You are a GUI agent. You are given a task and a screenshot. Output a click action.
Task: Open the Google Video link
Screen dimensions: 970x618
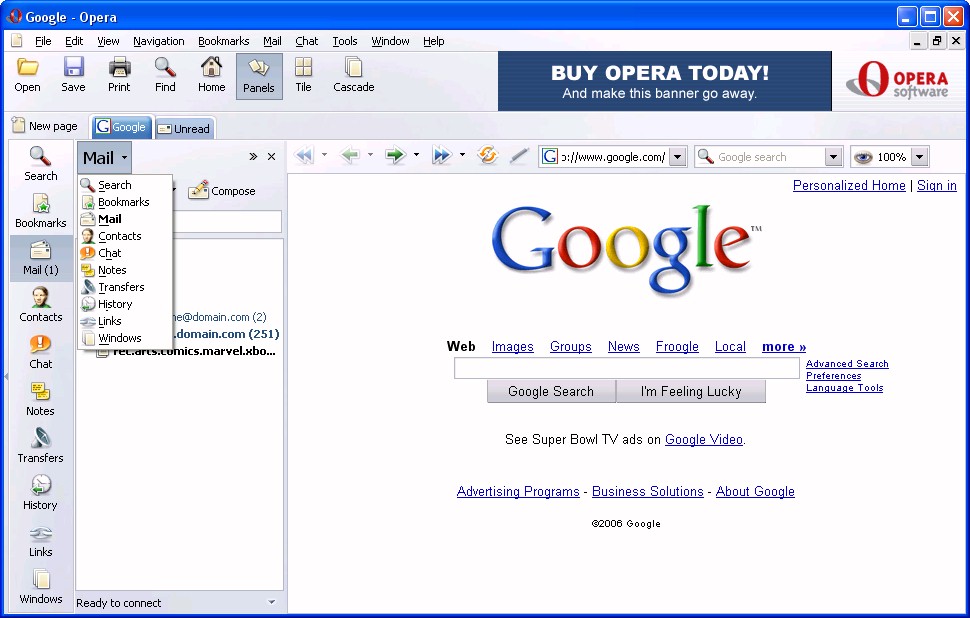[703, 439]
